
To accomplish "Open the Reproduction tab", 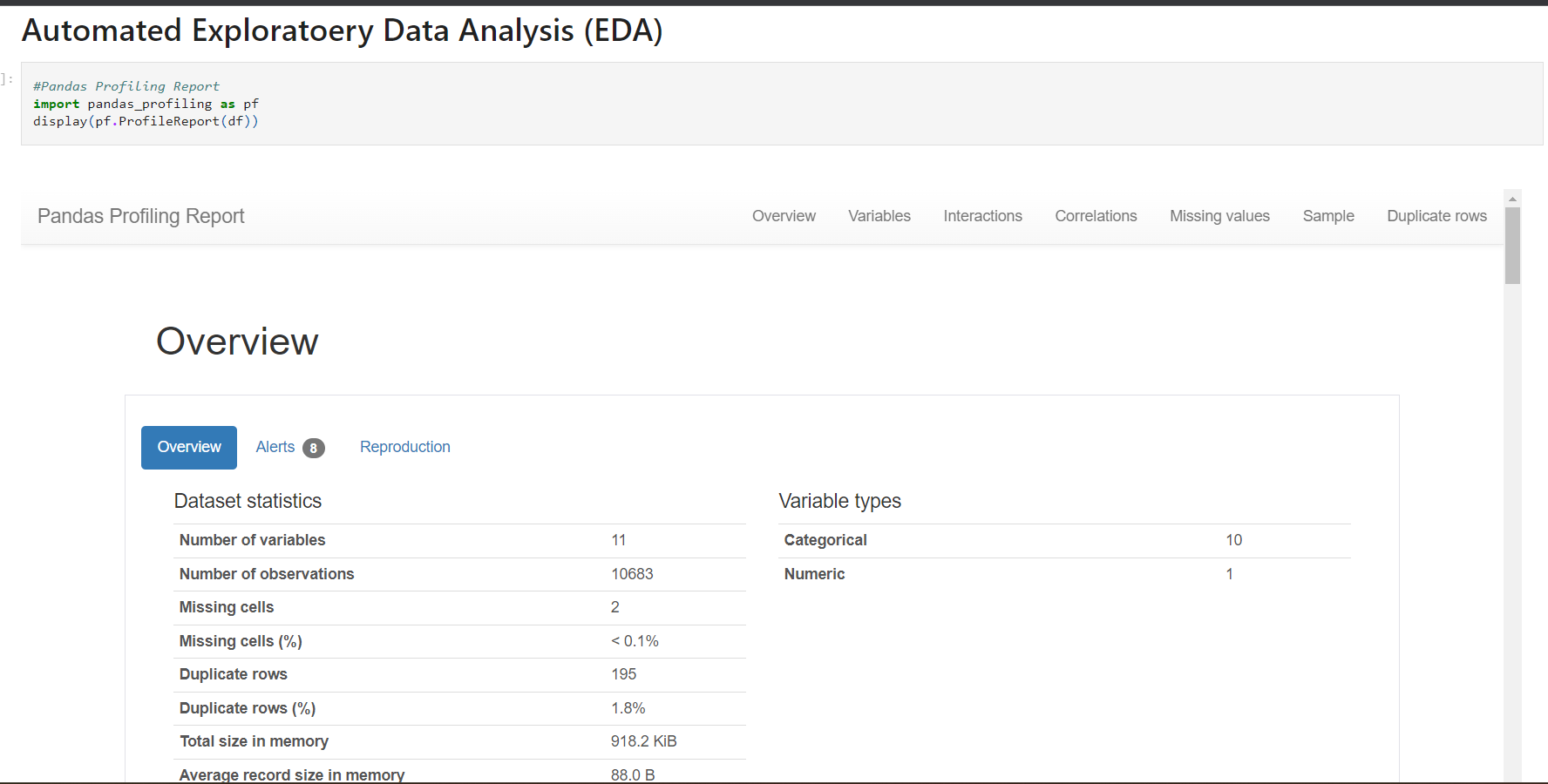I will [x=404, y=447].
